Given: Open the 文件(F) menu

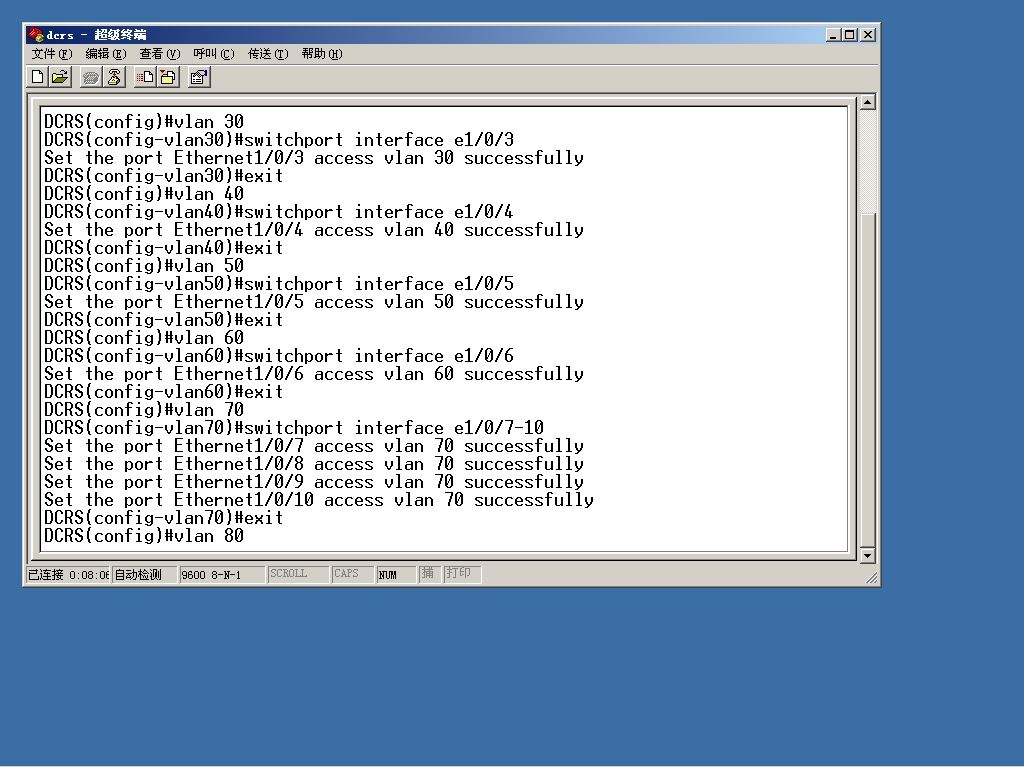Looking at the screenshot, I should [x=52, y=54].
